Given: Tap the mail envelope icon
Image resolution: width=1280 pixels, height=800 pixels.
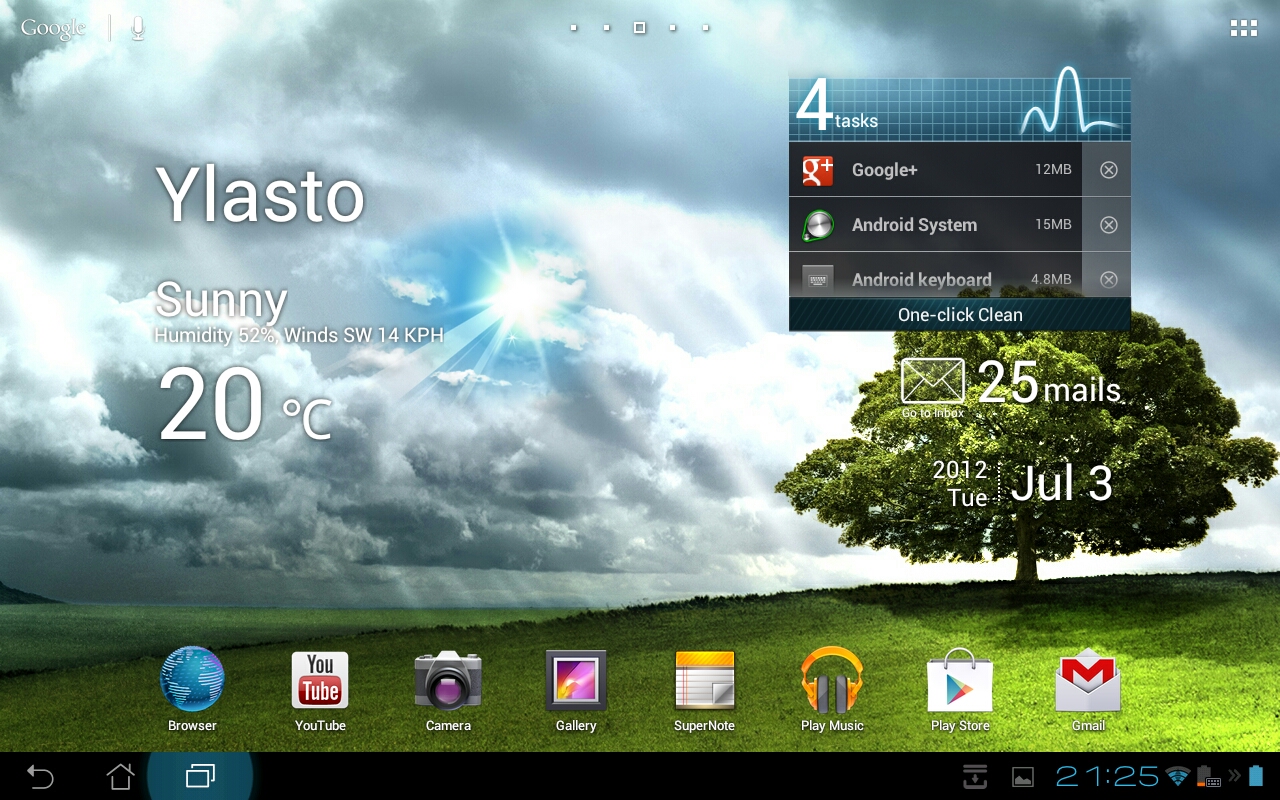Looking at the screenshot, I should coord(932,381).
